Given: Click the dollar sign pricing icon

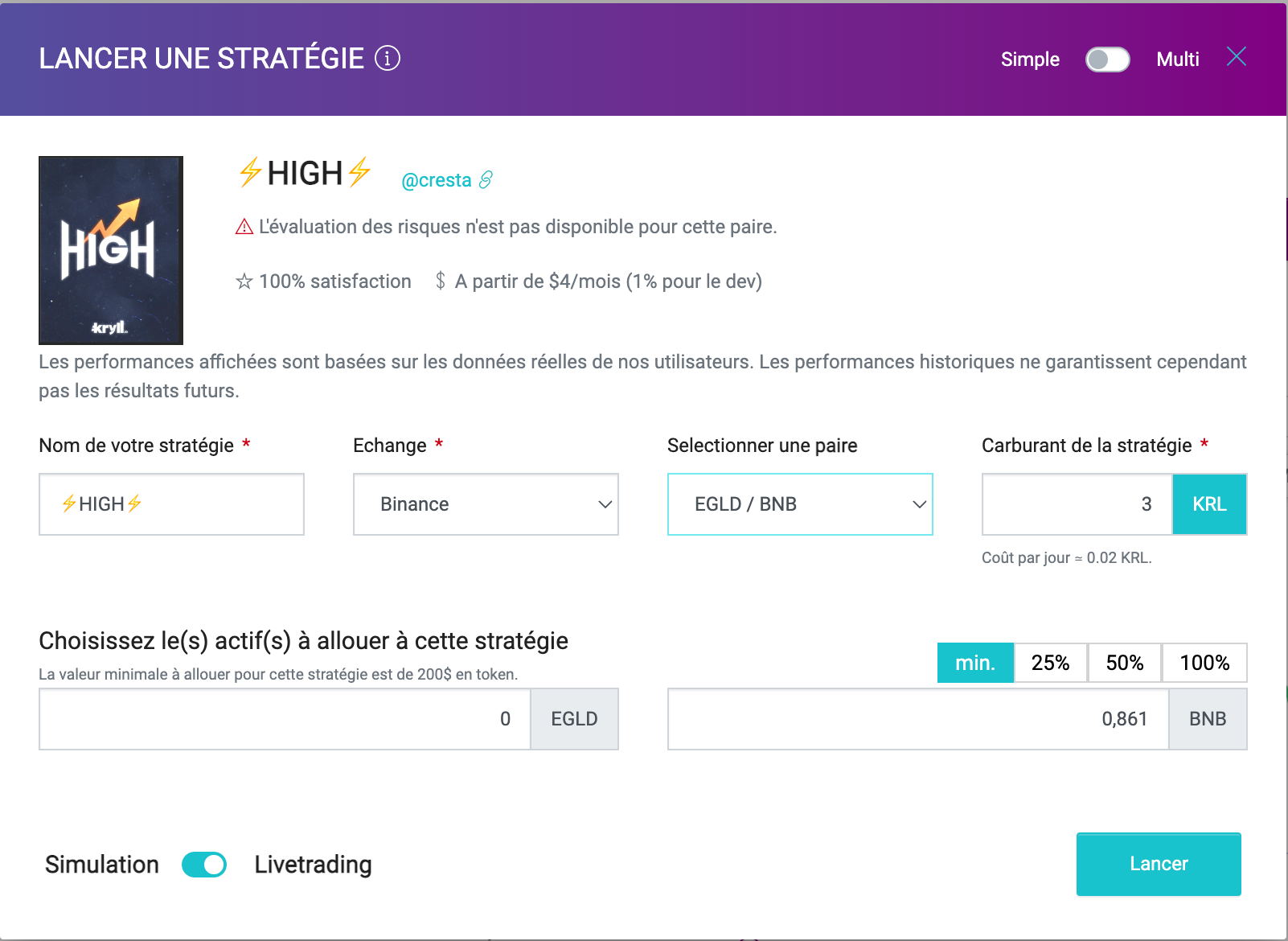Looking at the screenshot, I should click(441, 281).
